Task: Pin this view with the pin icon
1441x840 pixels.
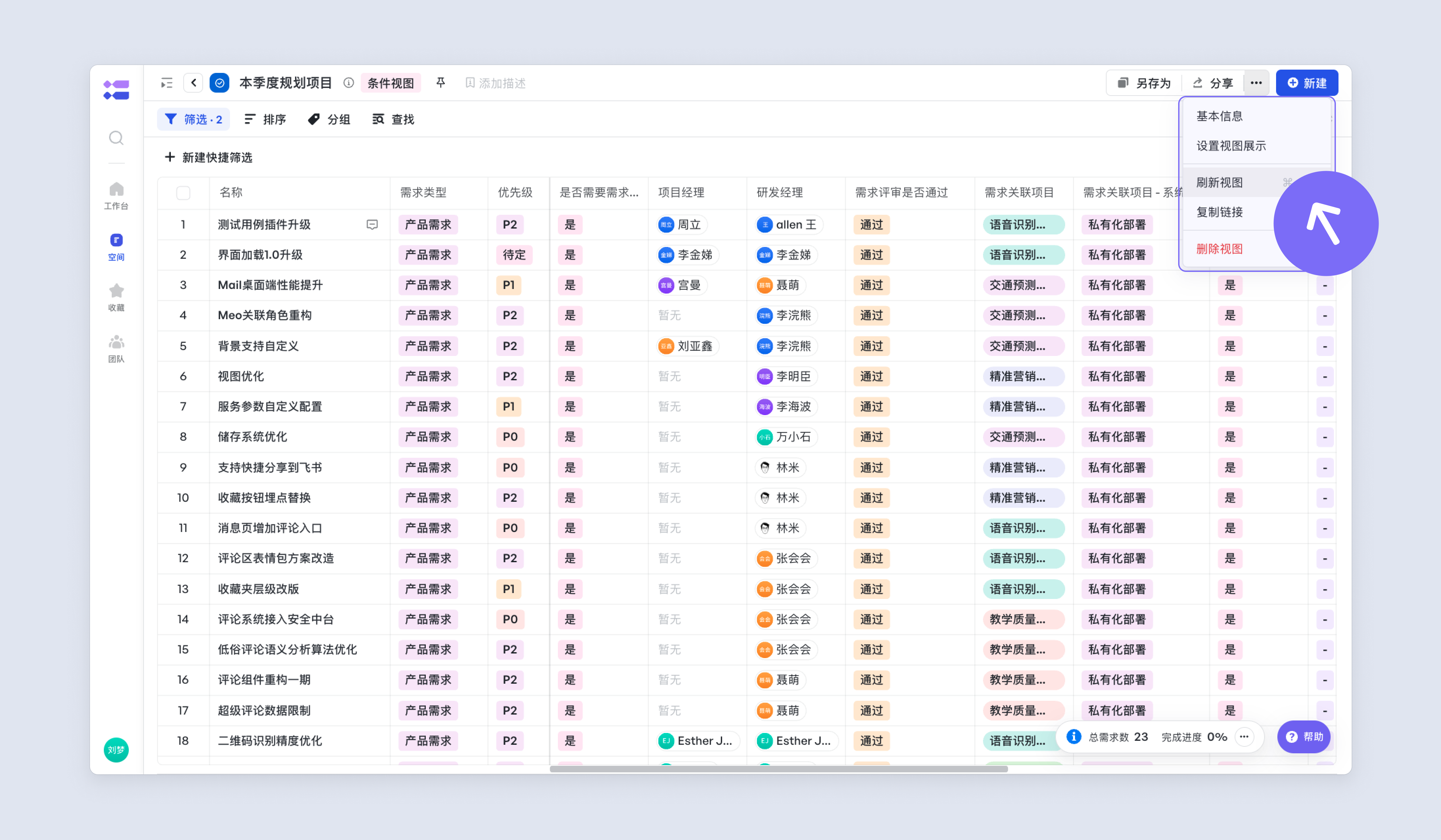Action: pyautogui.click(x=440, y=83)
